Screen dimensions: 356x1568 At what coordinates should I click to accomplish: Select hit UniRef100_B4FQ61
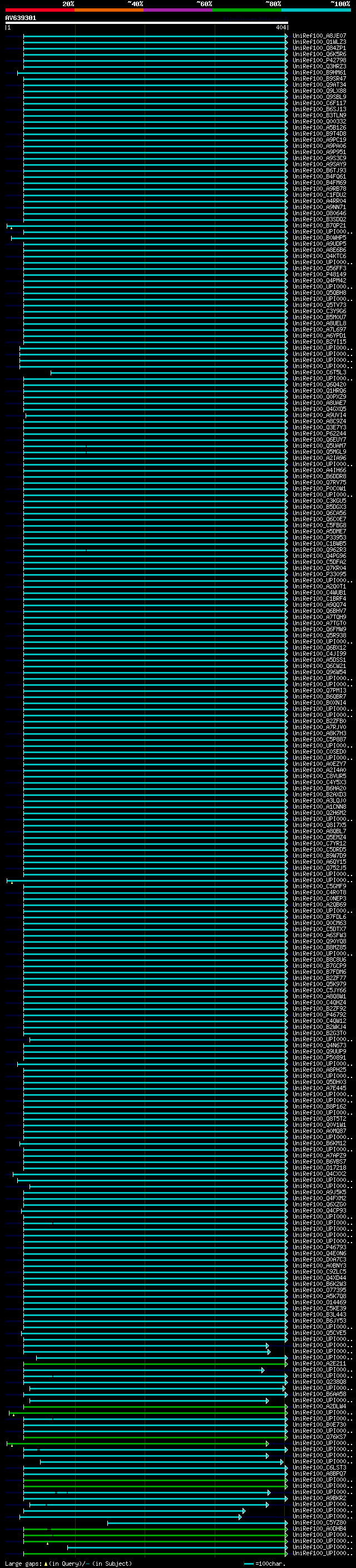tap(319, 176)
